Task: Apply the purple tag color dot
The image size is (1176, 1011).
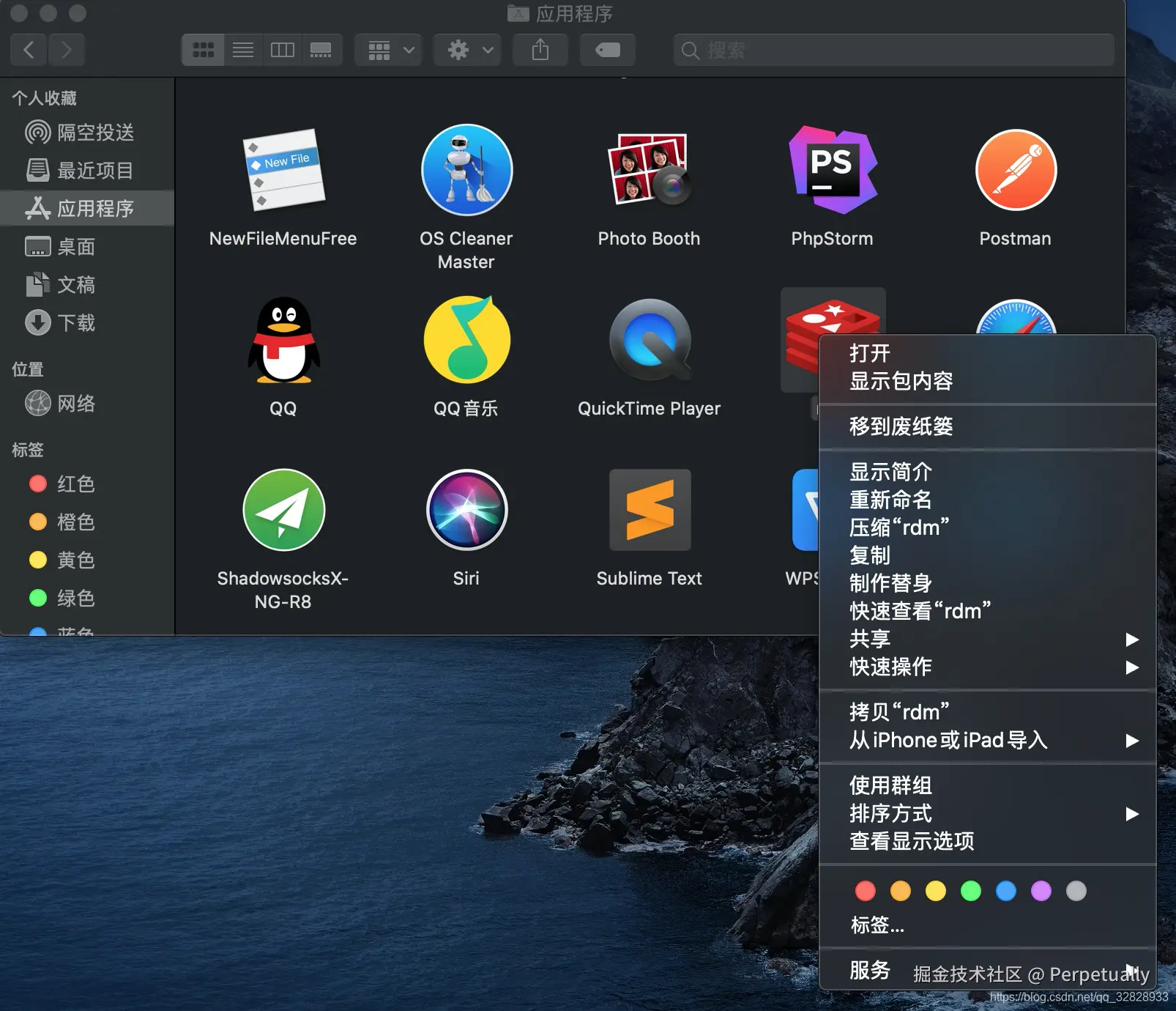Action: tap(1041, 891)
